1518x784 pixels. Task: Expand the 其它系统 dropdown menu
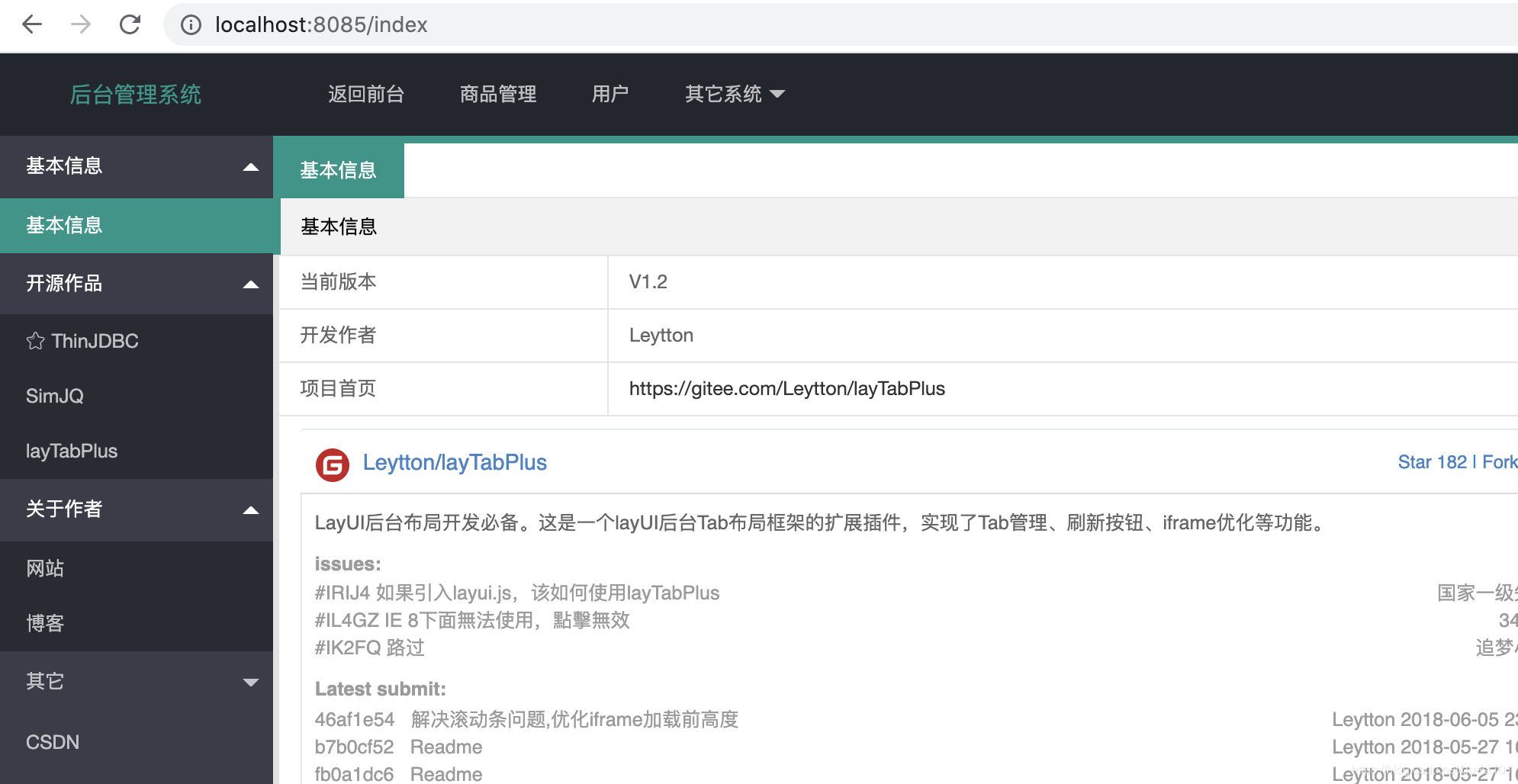click(735, 94)
